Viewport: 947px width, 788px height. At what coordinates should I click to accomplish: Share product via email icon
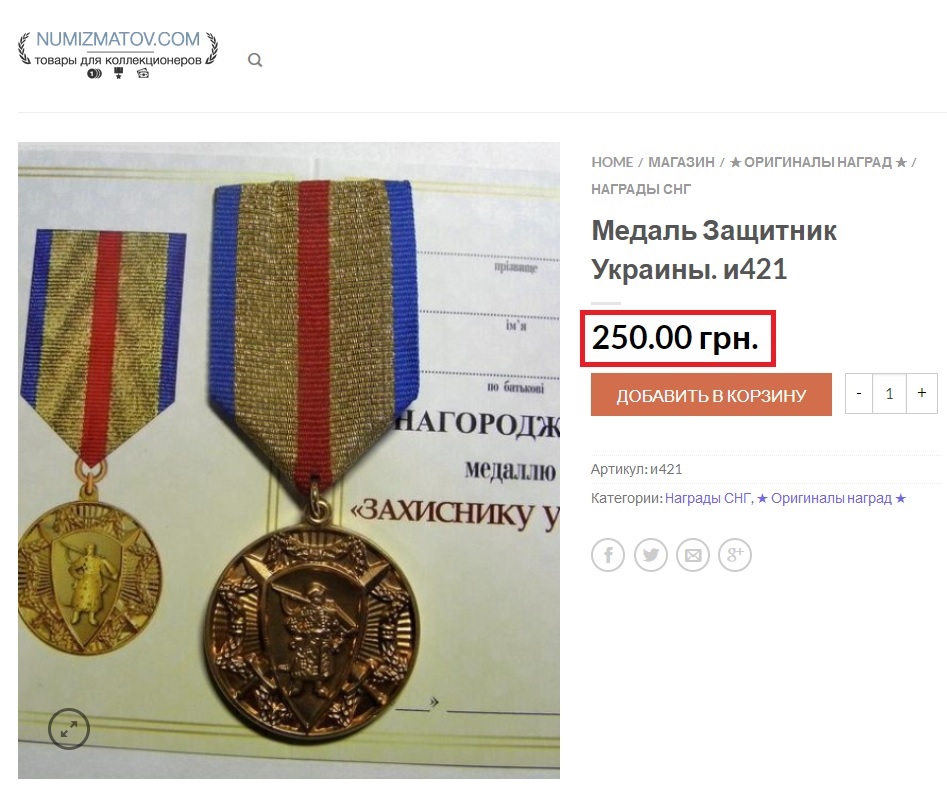[x=693, y=554]
